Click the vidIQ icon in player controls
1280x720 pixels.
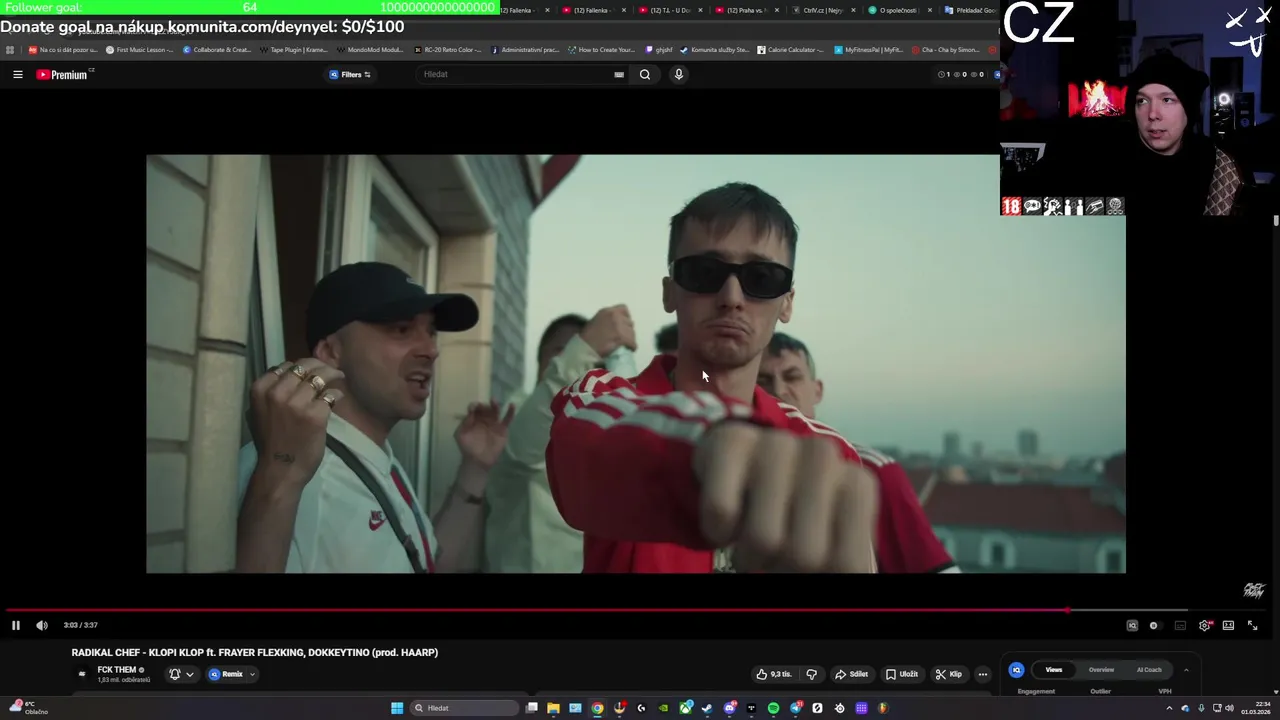click(1132, 625)
